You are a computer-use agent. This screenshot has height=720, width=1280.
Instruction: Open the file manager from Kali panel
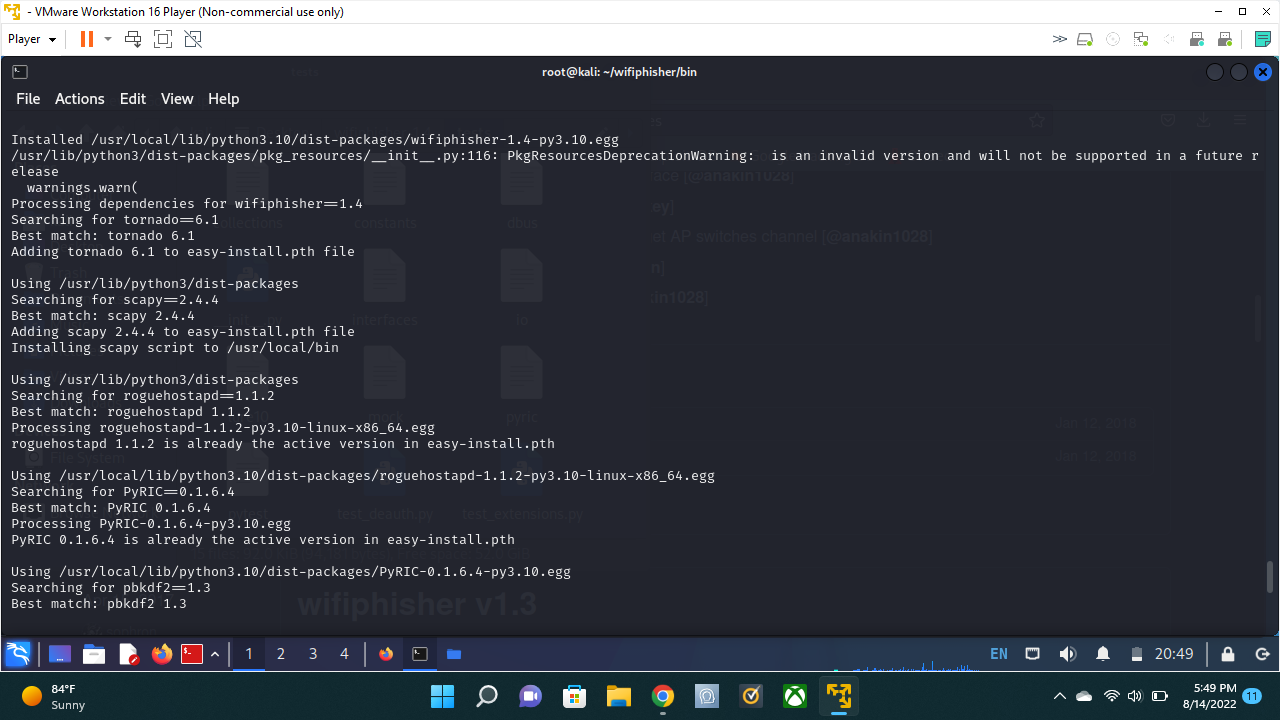(94, 654)
